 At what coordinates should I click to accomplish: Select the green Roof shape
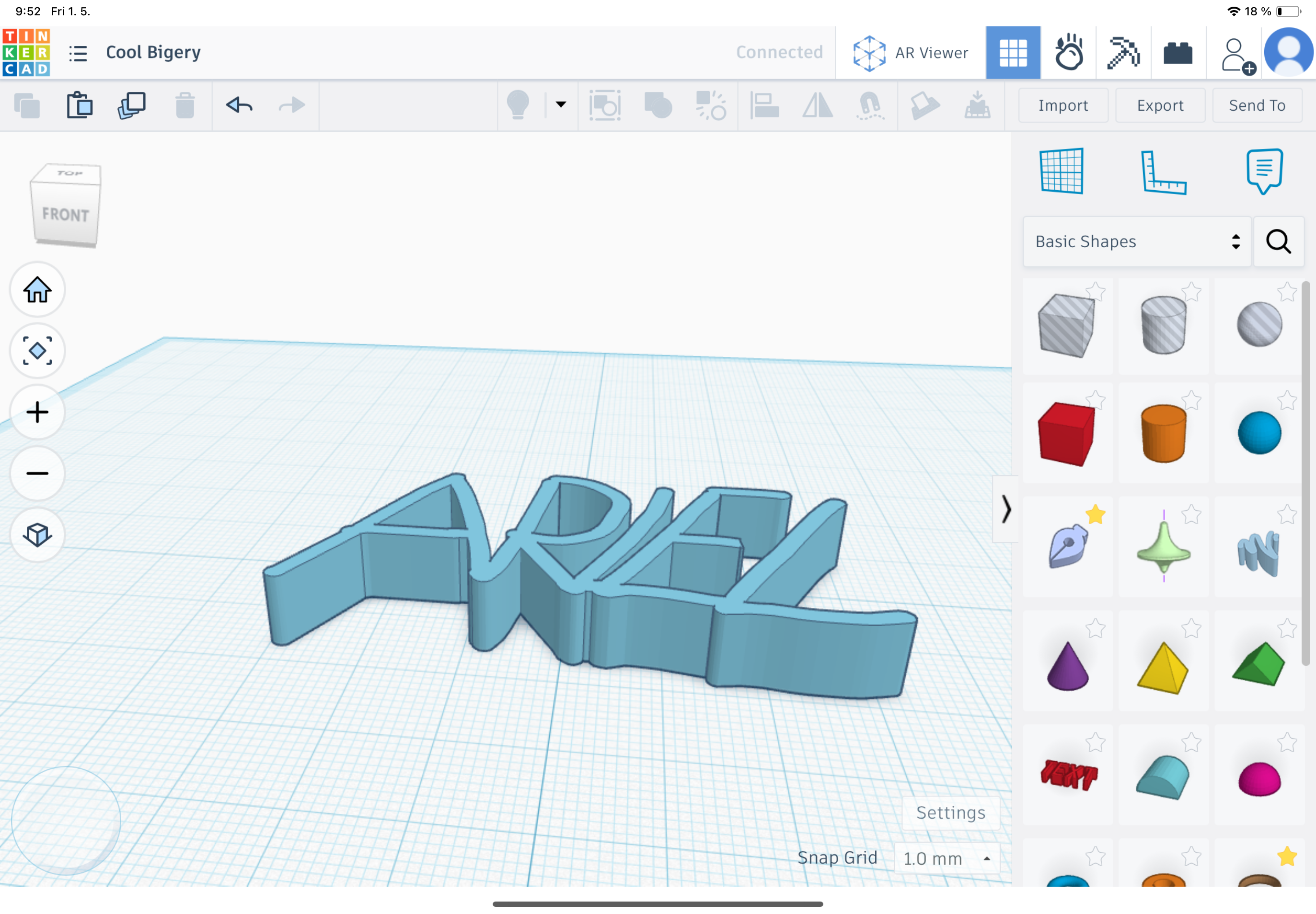(1258, 664)
